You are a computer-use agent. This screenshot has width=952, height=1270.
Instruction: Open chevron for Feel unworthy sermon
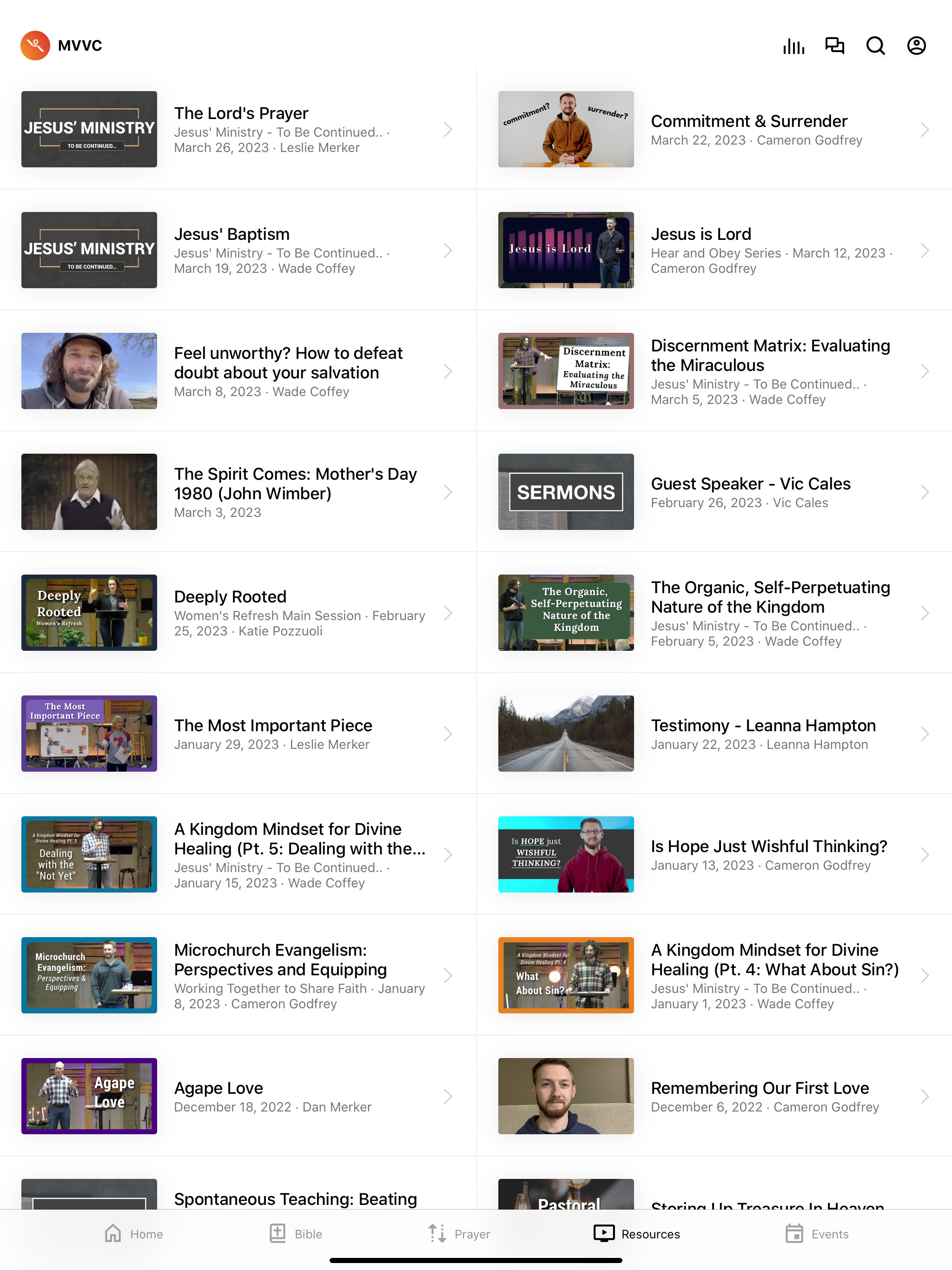[448, 371]
